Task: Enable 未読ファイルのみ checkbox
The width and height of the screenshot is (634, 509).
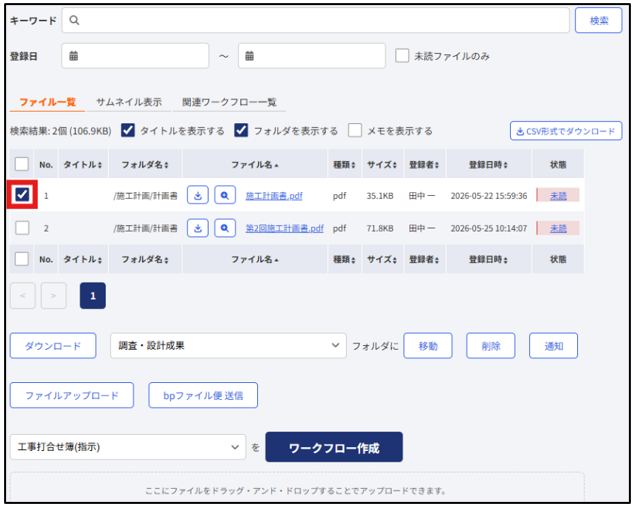Action: pos(402,56)
